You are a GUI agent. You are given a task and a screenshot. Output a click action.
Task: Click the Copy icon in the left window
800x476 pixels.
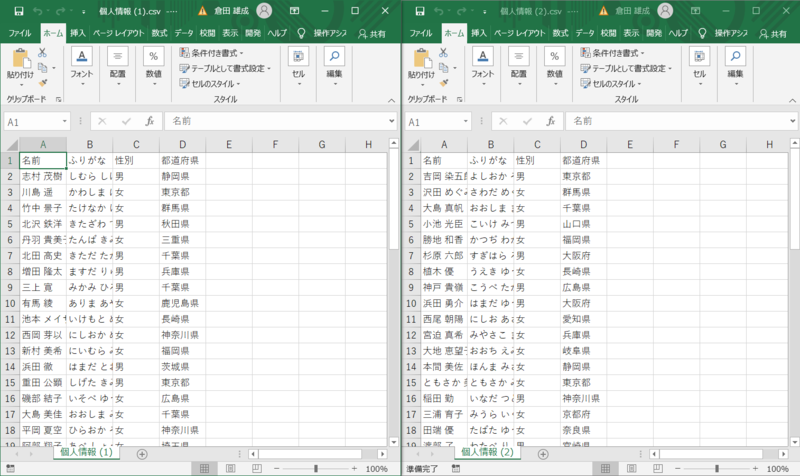point(43,67)
